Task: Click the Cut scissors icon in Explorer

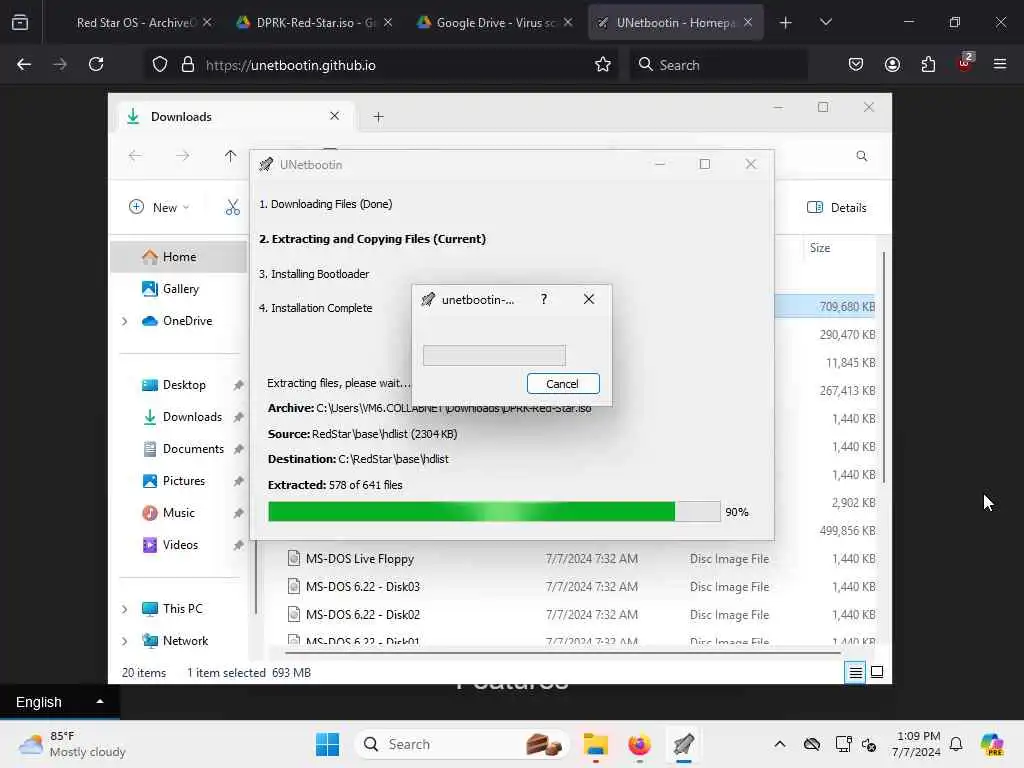Action: (232, 208)
